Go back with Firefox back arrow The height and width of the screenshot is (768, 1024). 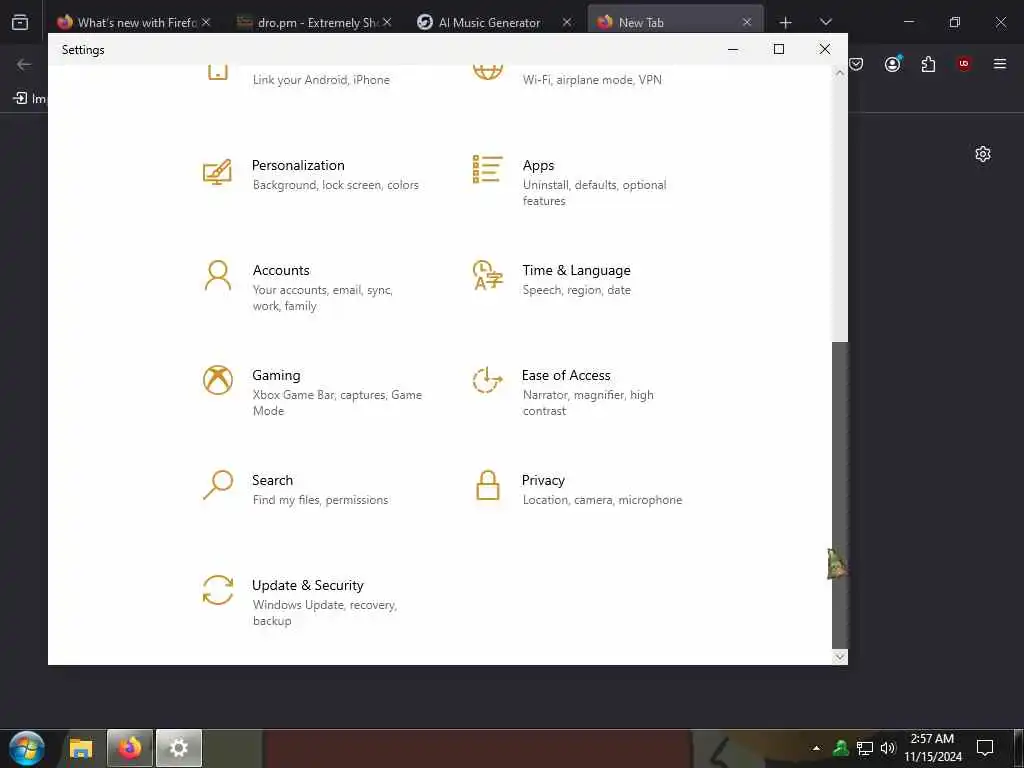[x=24, y=64]
